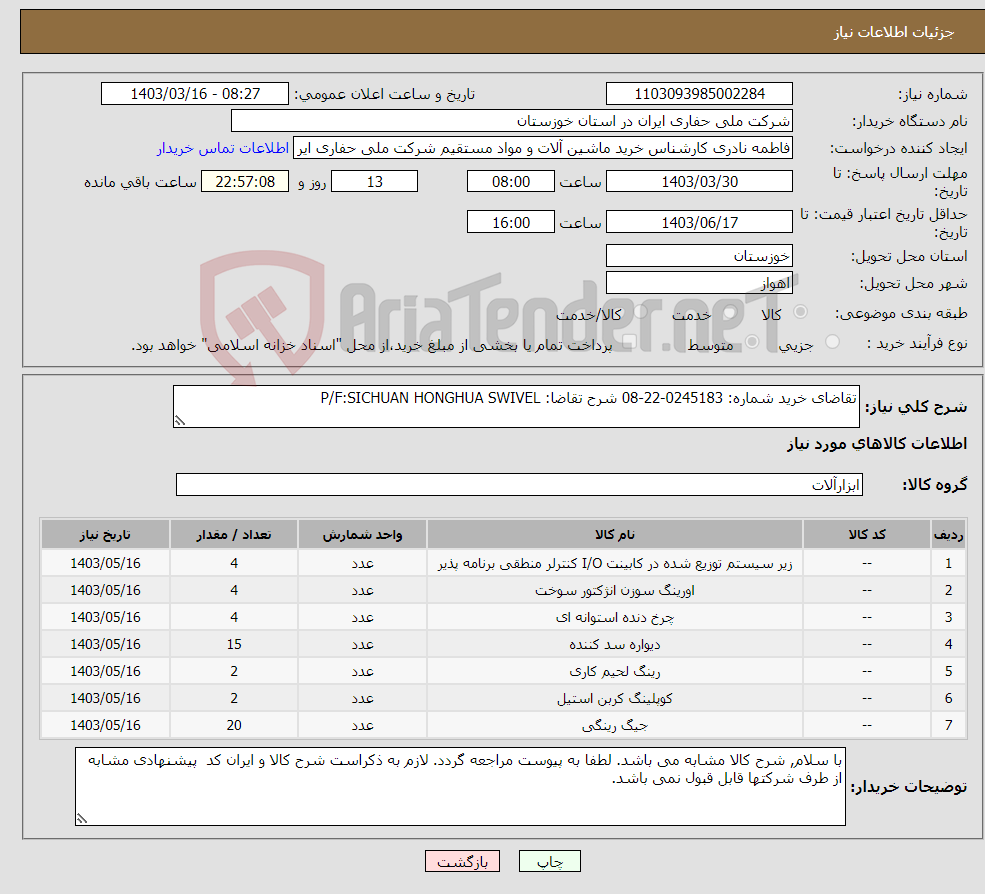Click the request creator field
985x894 pixels.
pos(543,148)
